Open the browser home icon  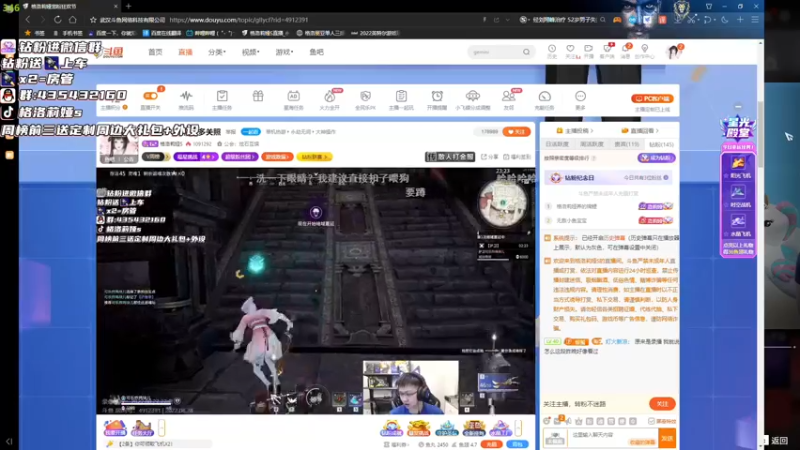(x=72, y=20)
